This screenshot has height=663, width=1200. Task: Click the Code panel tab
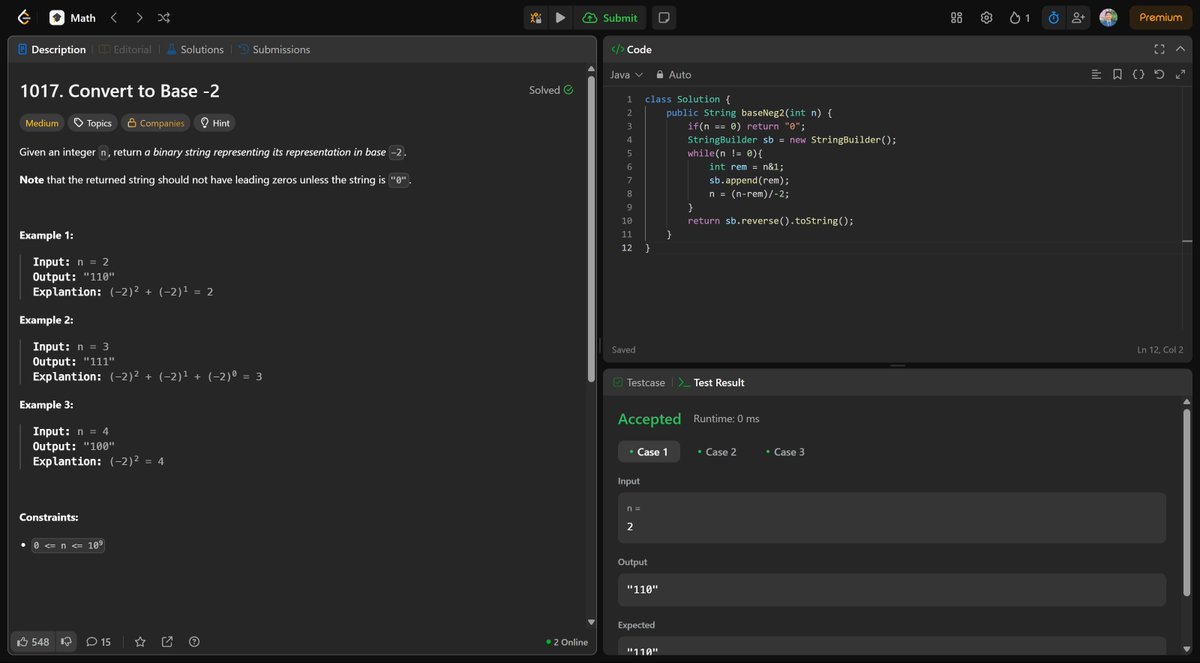(631, 49)
